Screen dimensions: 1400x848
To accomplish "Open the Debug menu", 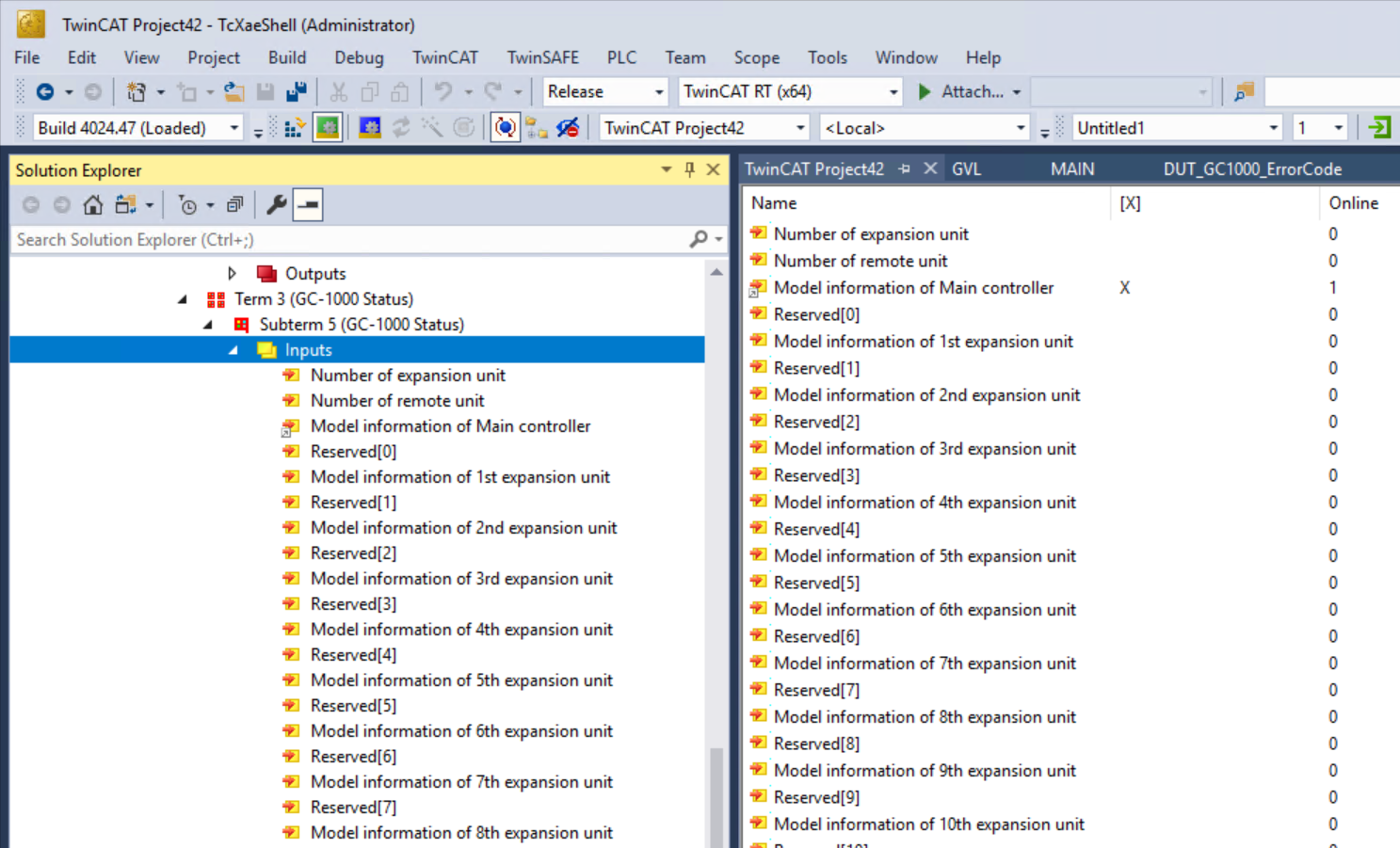I will tap(359, 57).
